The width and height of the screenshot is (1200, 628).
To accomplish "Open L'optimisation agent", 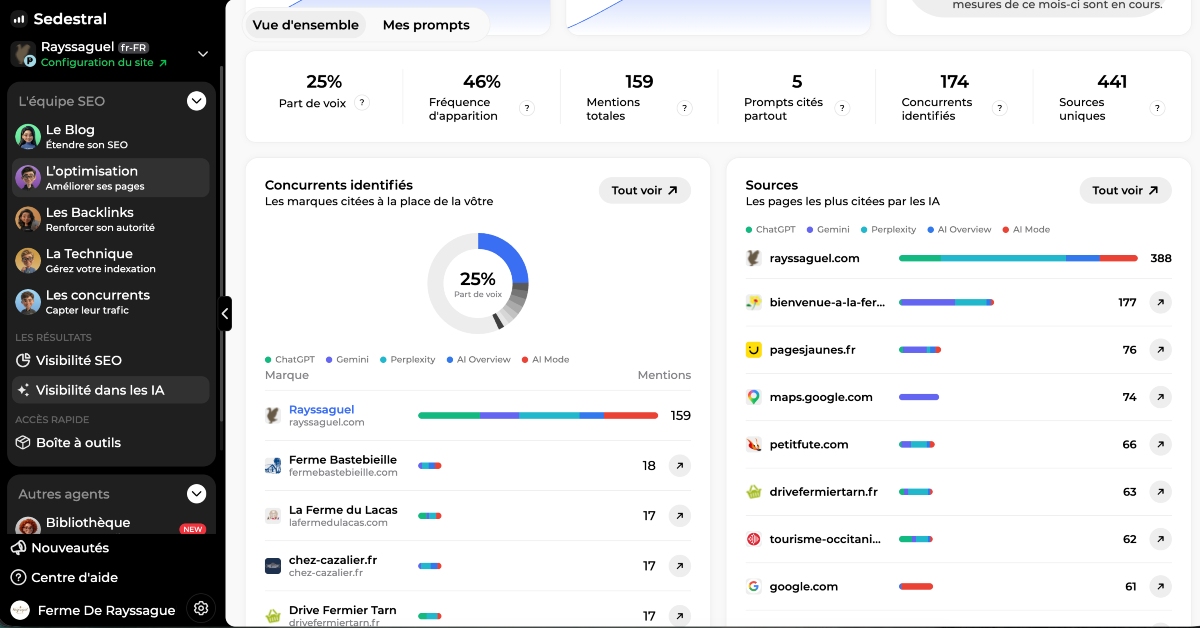I will click(x=111, y=178).
